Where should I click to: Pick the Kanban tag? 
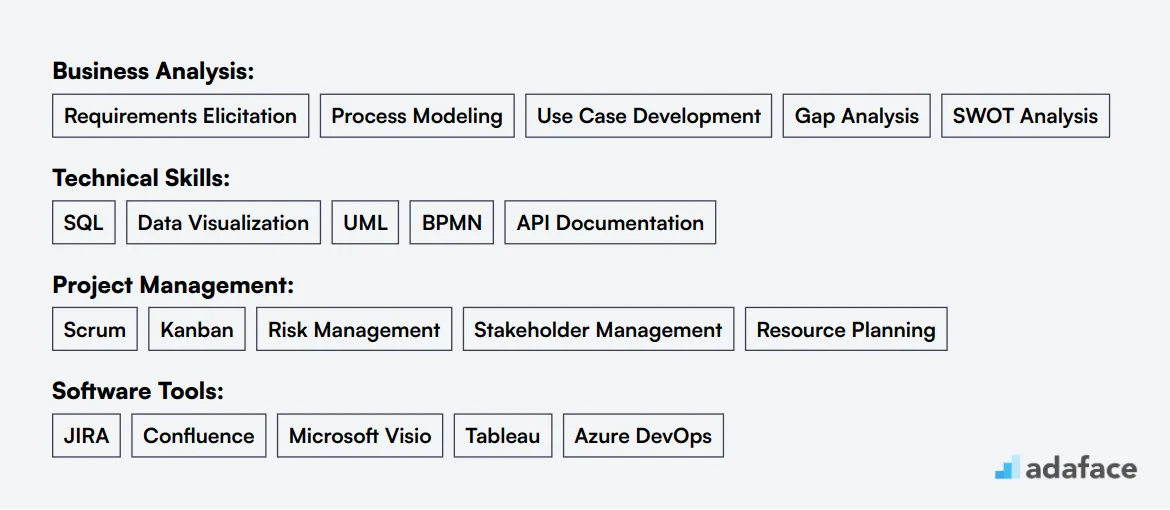click(x=197, y=329)
